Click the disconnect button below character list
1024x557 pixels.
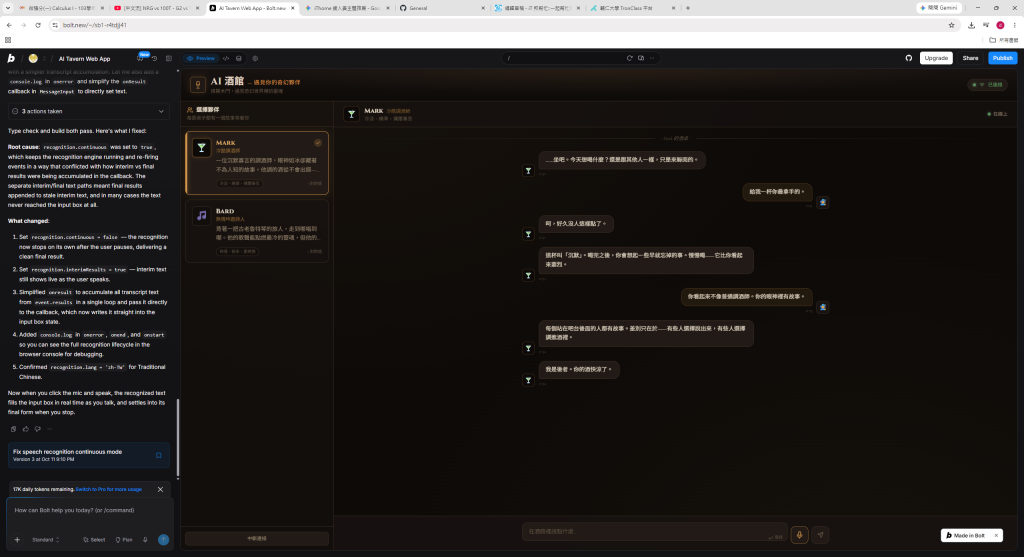pos(257,539)
